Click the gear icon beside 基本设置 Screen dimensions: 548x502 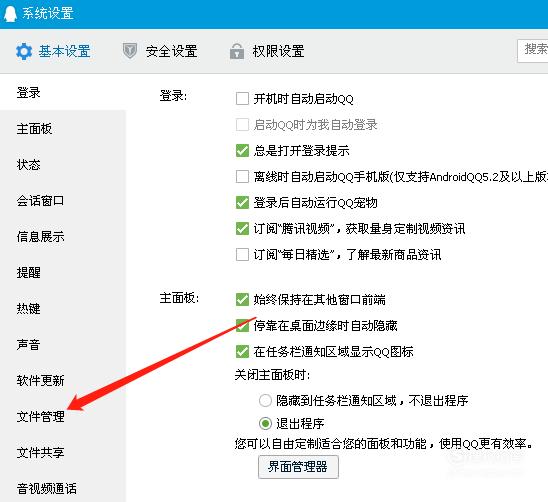(24, 51)
